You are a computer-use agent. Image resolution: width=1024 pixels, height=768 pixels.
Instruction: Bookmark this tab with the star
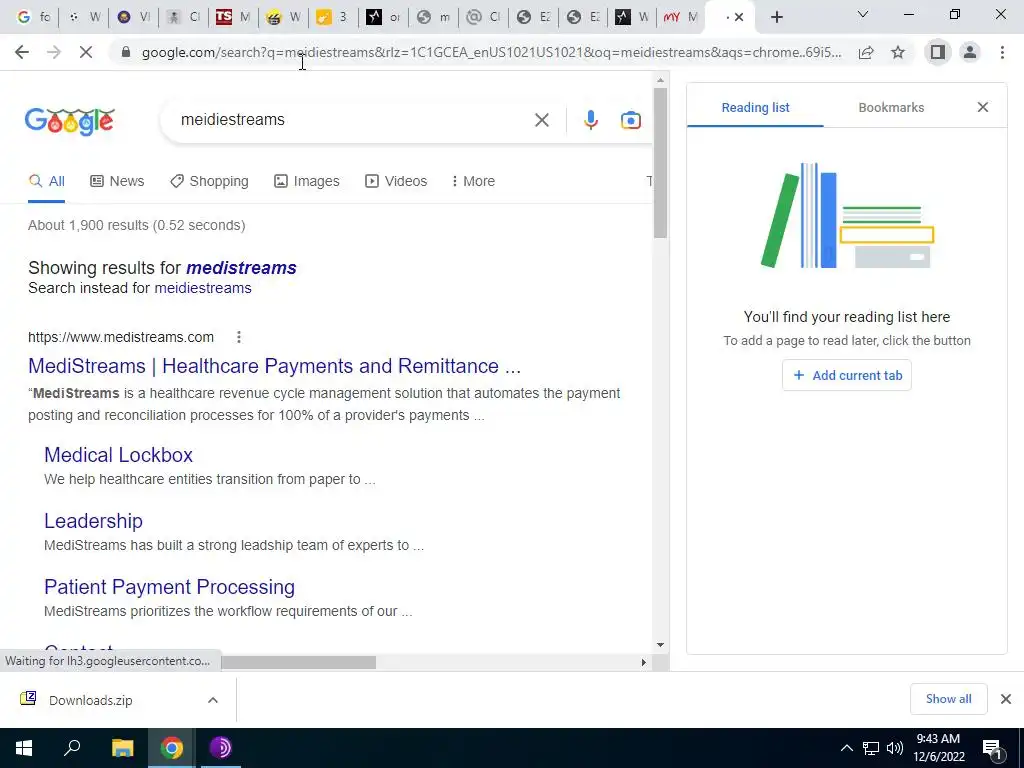tap(898, 52)
